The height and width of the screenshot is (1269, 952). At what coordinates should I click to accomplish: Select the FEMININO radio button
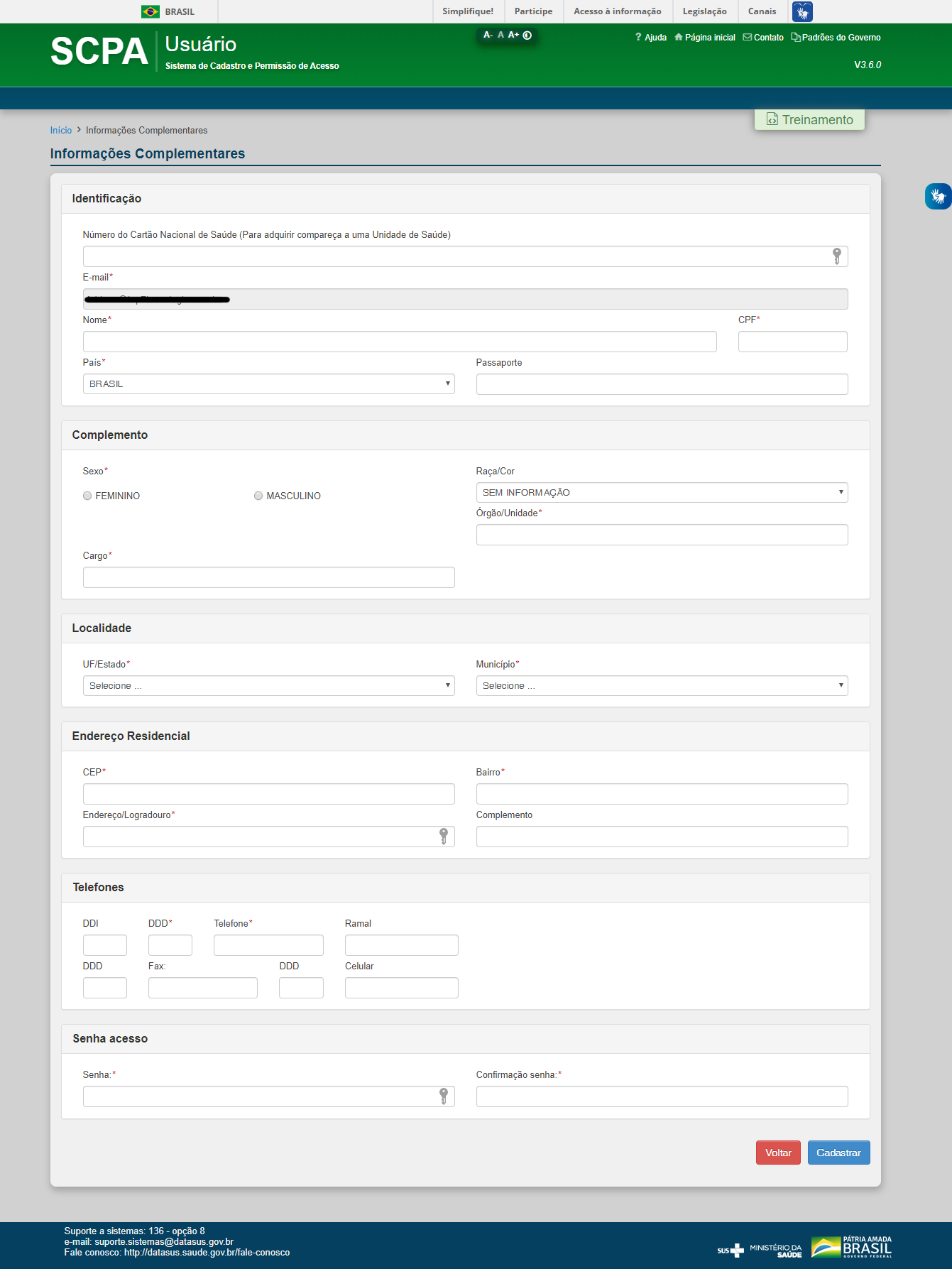87,496
